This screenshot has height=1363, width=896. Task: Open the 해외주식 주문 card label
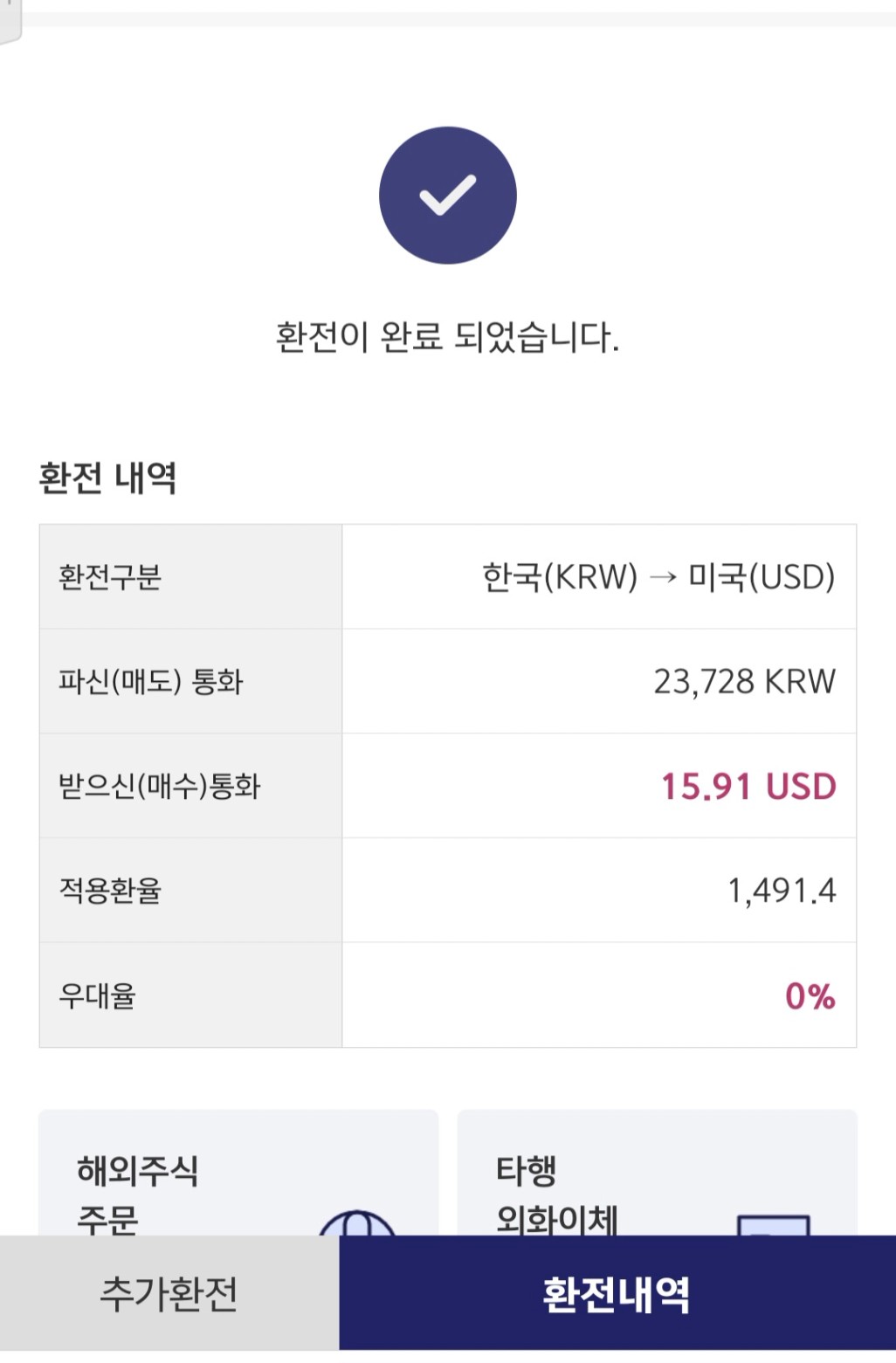pyautogui.click(x=138, y=1194)
